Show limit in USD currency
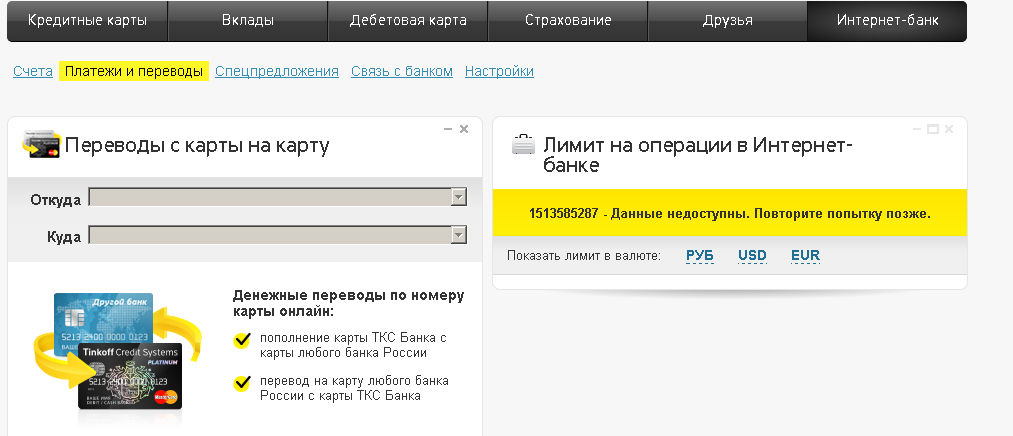 pyautogui.click(x=752, y=256)
